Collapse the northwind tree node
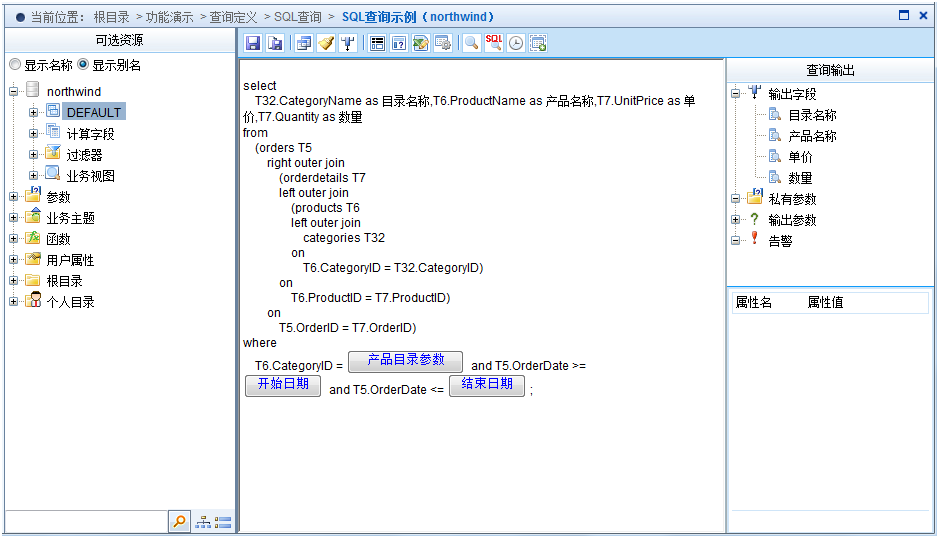 (13, 92)
